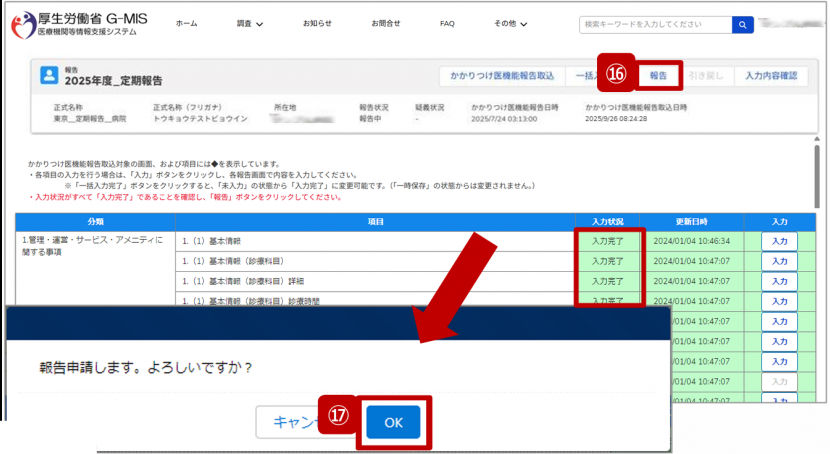Open the お知らせ menu item
830x454 pixels.
[x=317, y=23]
